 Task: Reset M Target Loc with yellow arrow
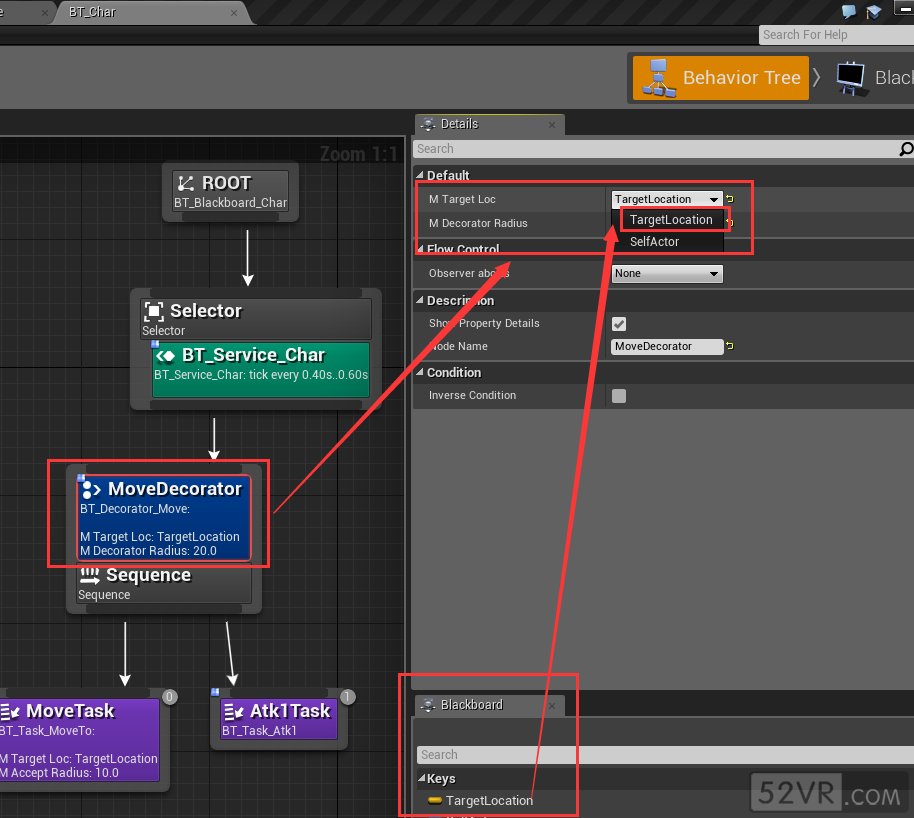click(730, 199)
